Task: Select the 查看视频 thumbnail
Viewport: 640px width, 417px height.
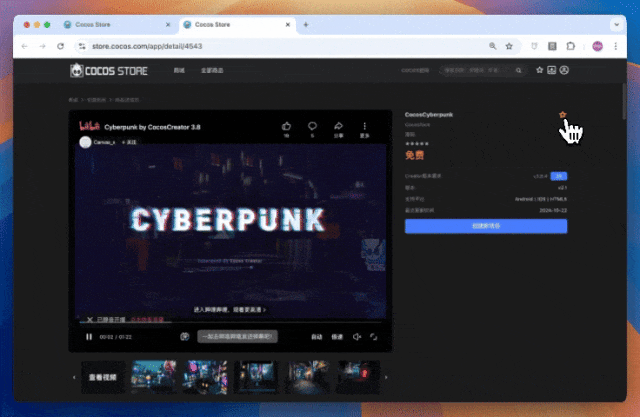Action: [103, 377]
